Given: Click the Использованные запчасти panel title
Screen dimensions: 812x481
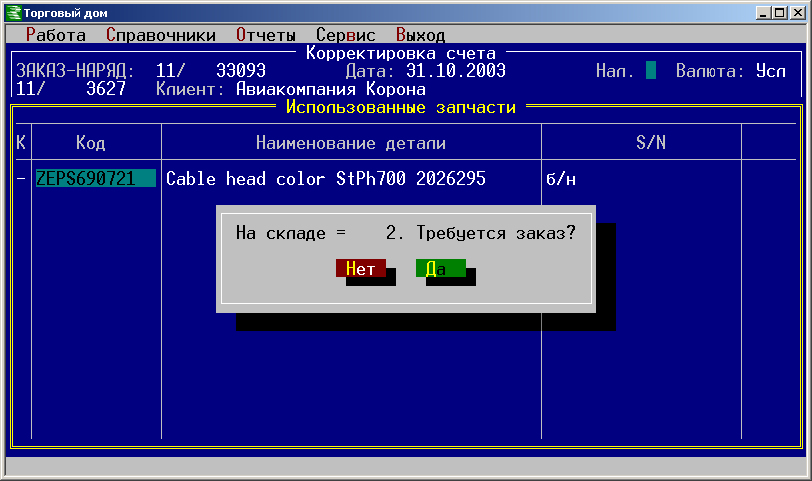Looking at the screenshot, I should tap(401, 107).
